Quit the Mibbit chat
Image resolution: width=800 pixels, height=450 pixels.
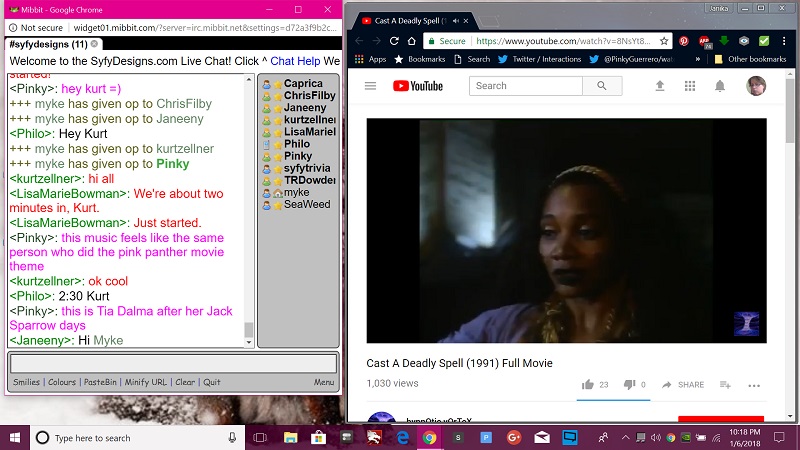[212, 382]
